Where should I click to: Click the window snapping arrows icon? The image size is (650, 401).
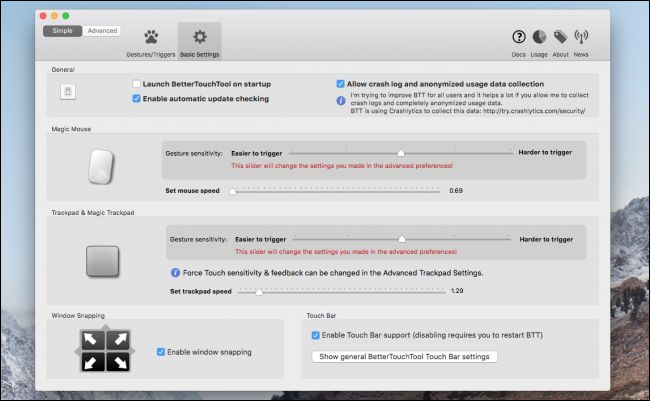(x=103, y=351)
